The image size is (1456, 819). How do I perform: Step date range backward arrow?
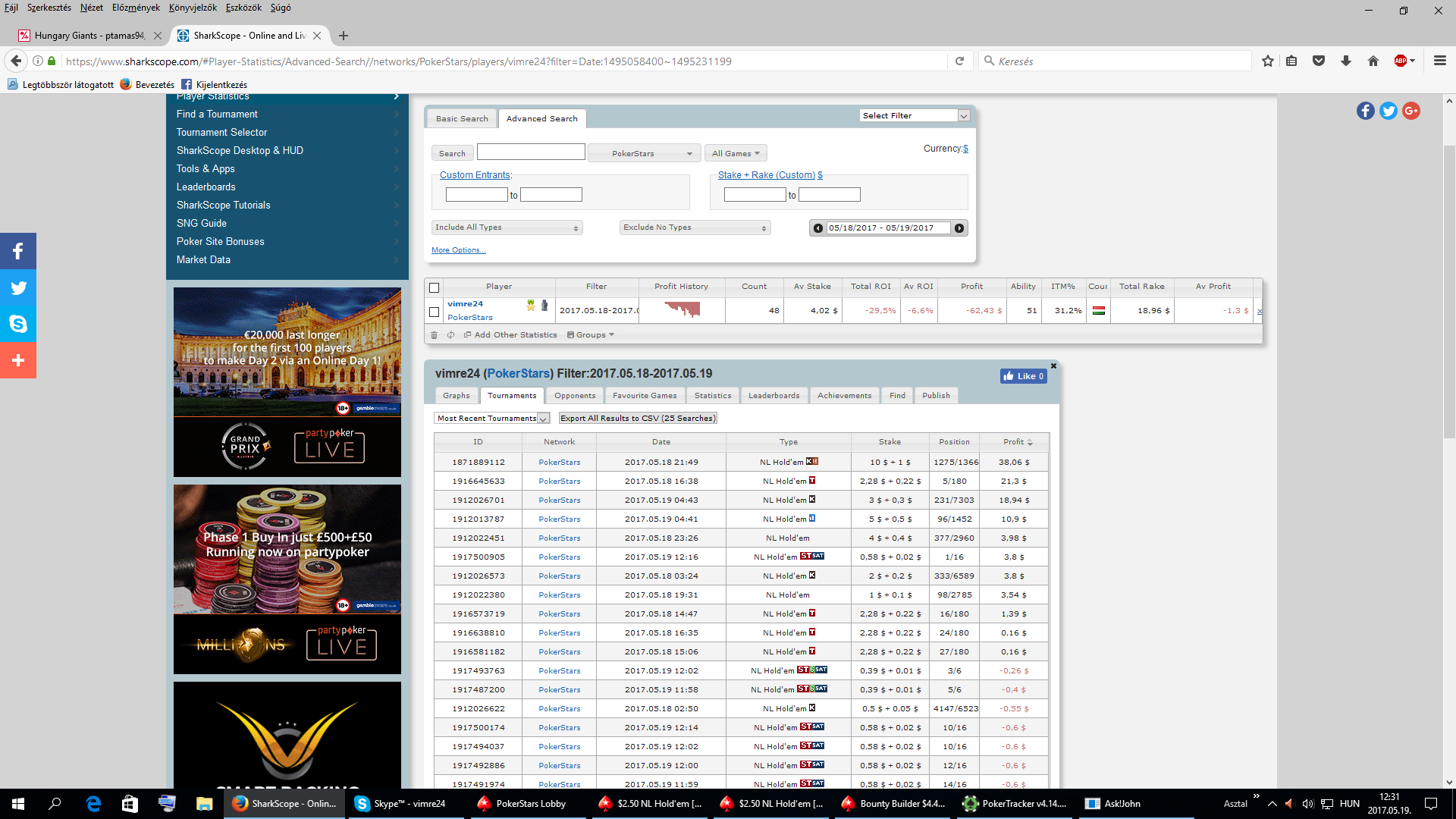pos(818,228)
